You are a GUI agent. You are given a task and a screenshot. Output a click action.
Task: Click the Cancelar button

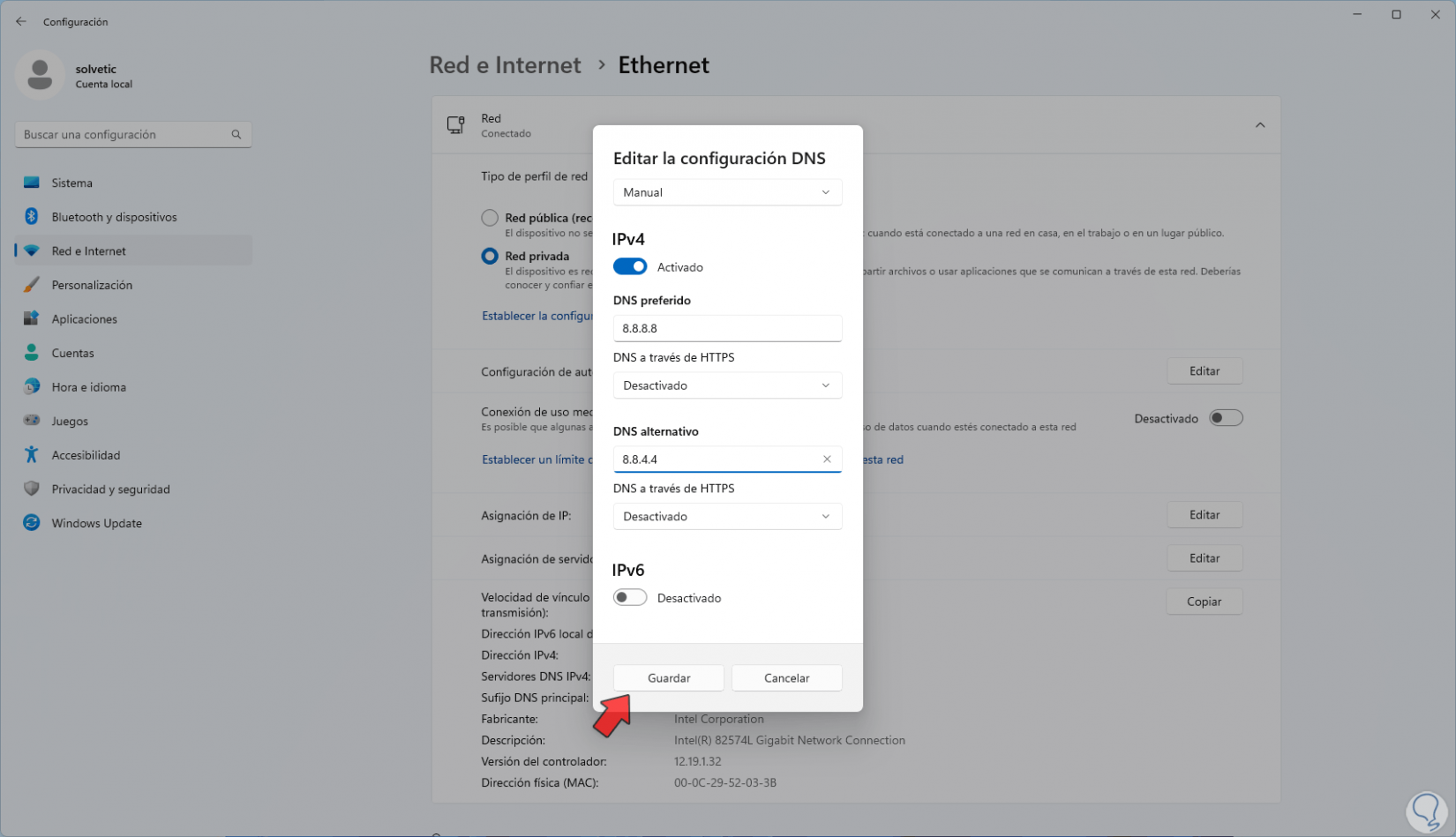(786, 678)
